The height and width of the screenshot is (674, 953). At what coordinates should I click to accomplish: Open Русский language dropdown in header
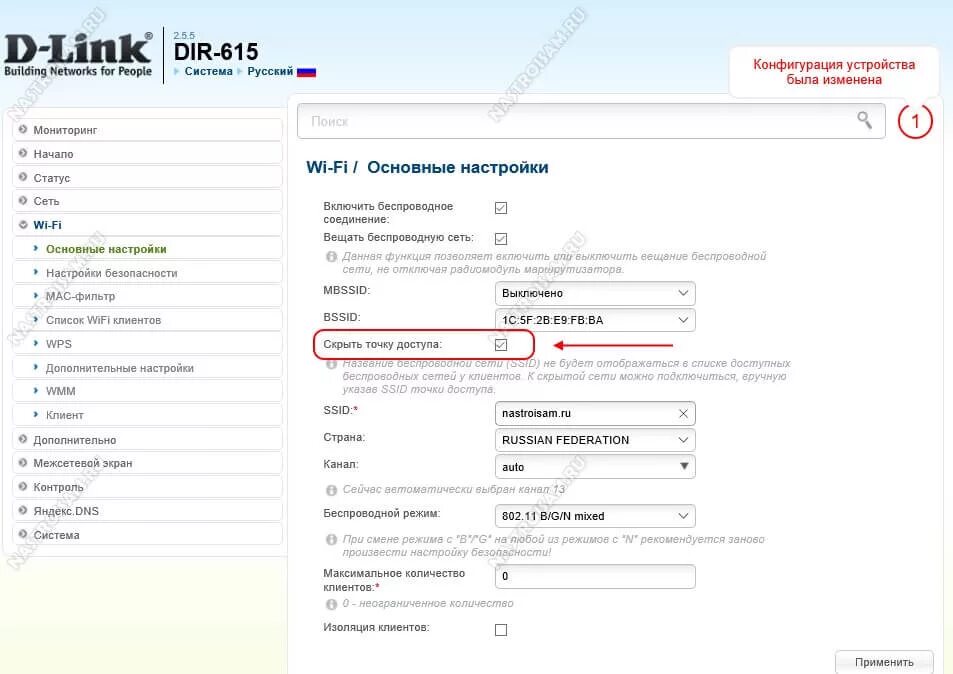[270, 71]
